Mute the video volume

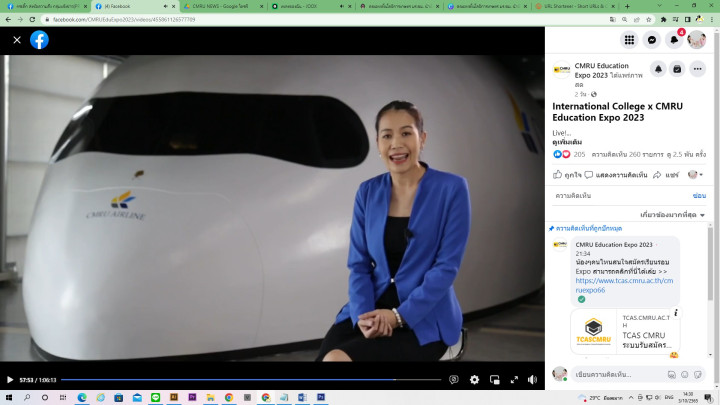pos(532,380)
